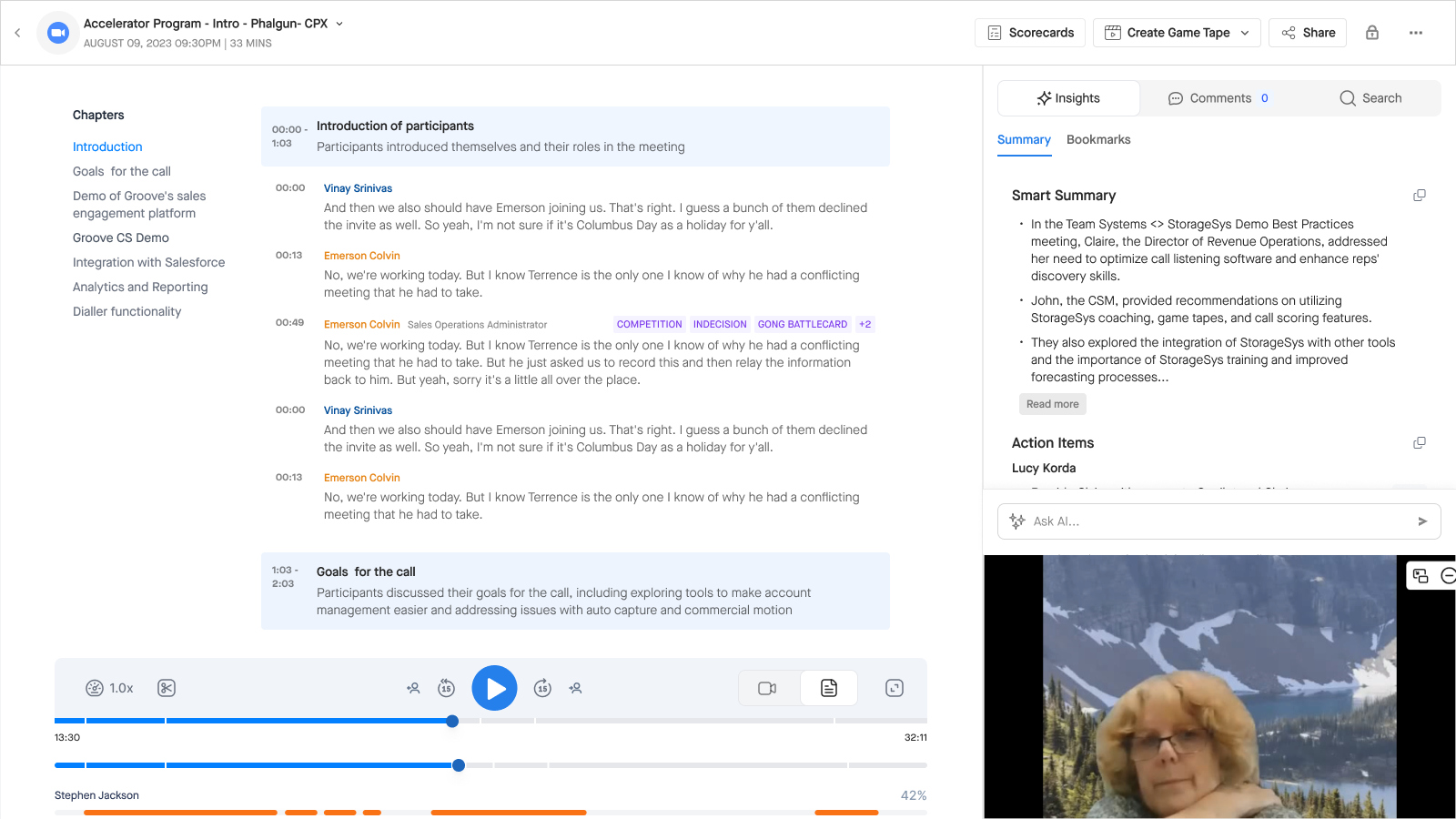Click the Ask AI input field
This screenshot has width=1456, height=819.
(1219, 521)
